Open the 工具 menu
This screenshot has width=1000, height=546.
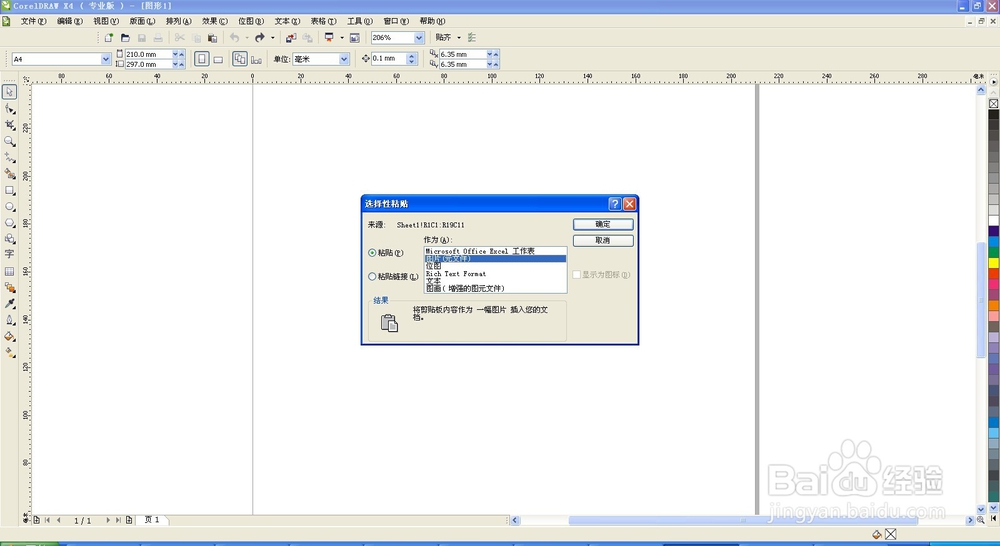(x=360, y=21)
